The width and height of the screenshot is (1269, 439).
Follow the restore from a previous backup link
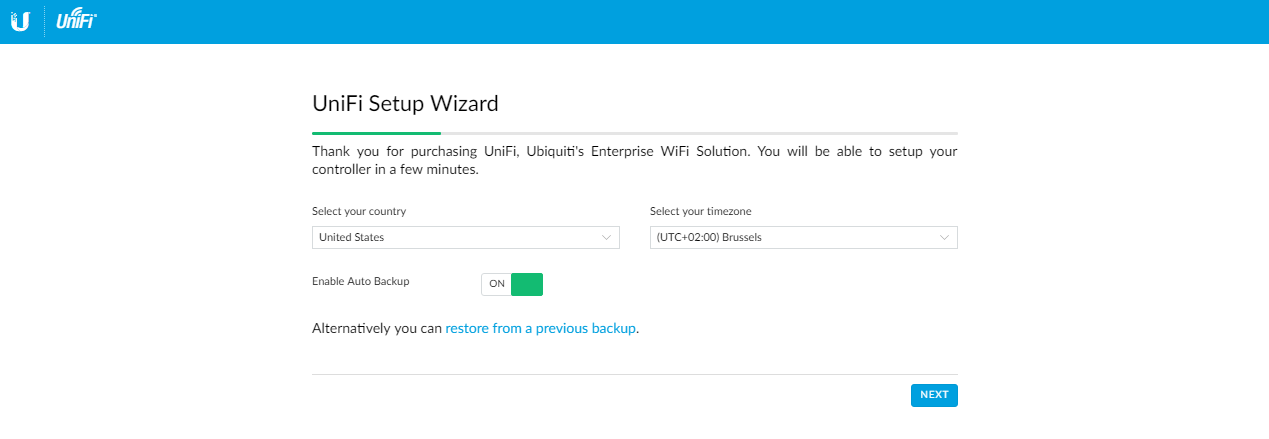pyautogui.click(x=540, y=328)
